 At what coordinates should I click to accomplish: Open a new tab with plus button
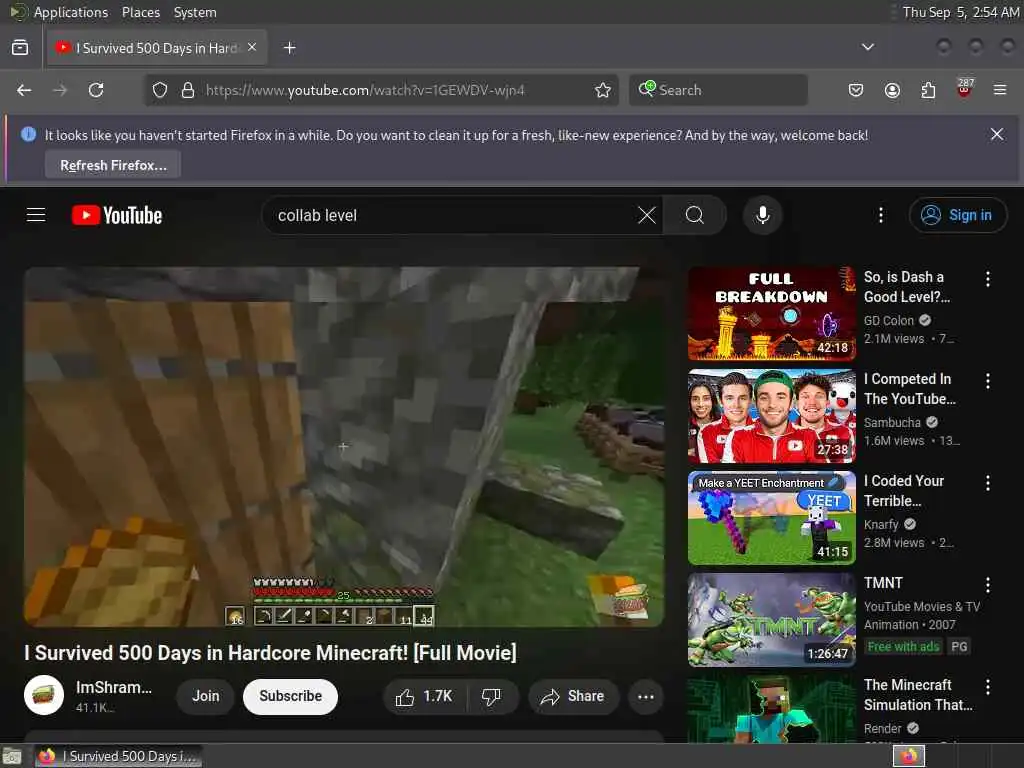(x=290, y=48)
